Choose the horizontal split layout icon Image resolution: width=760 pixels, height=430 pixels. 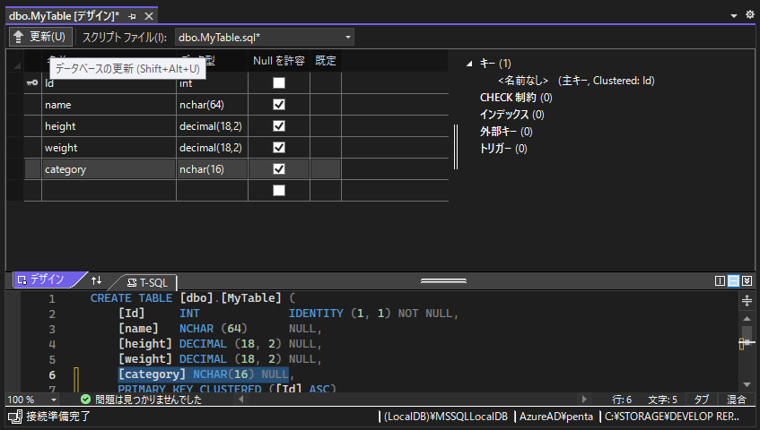coord(733,281)
